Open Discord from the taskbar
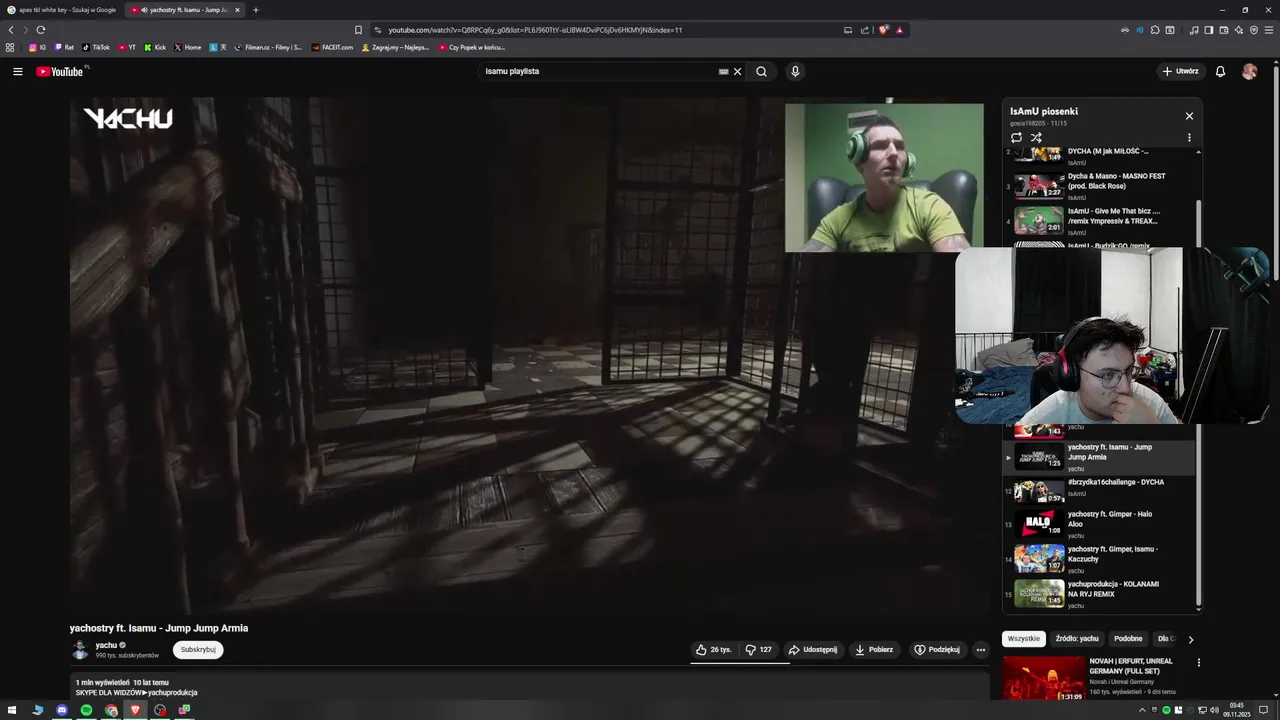 pyautogui.click(x=62, y=710)
